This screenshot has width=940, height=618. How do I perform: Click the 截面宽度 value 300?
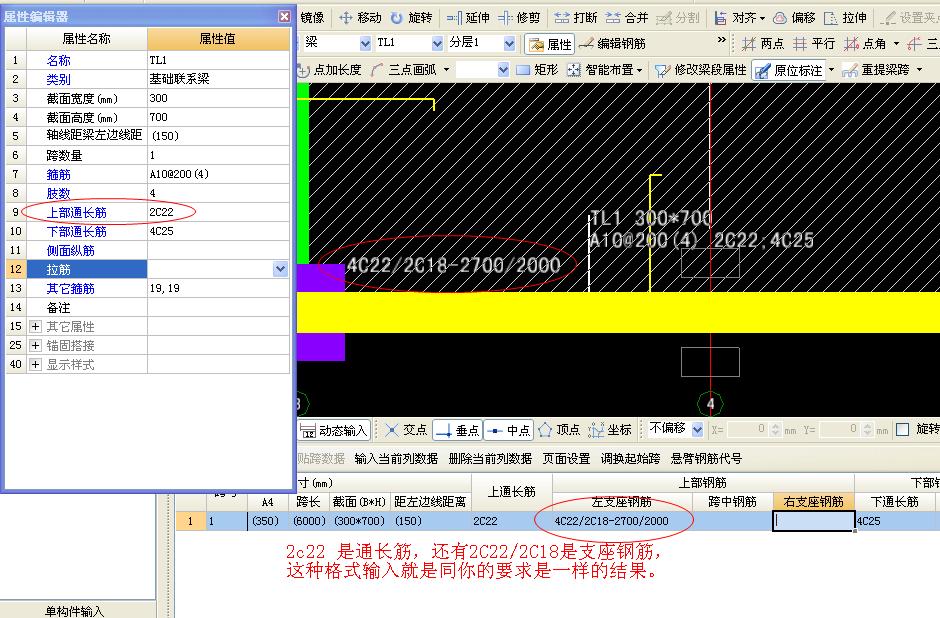(x=218, y=98)
